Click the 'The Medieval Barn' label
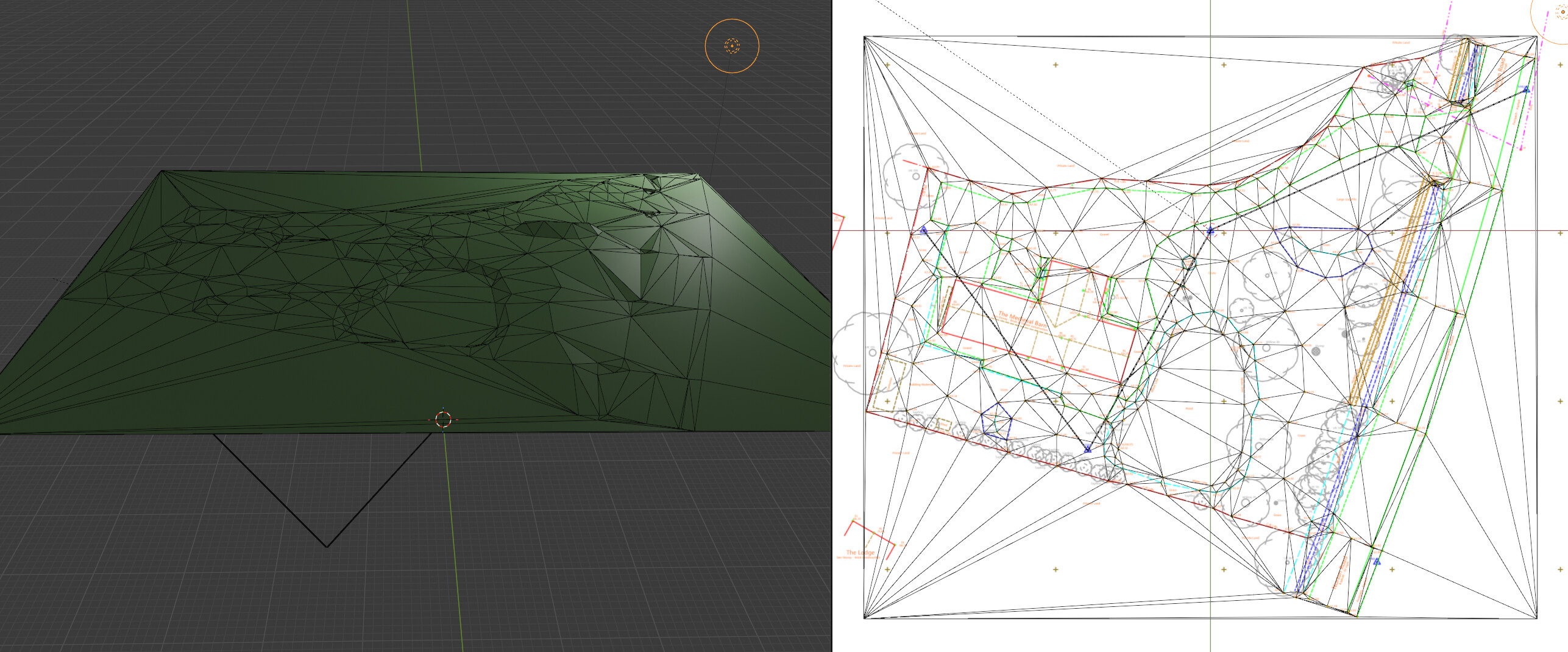 coord(1021,320)
